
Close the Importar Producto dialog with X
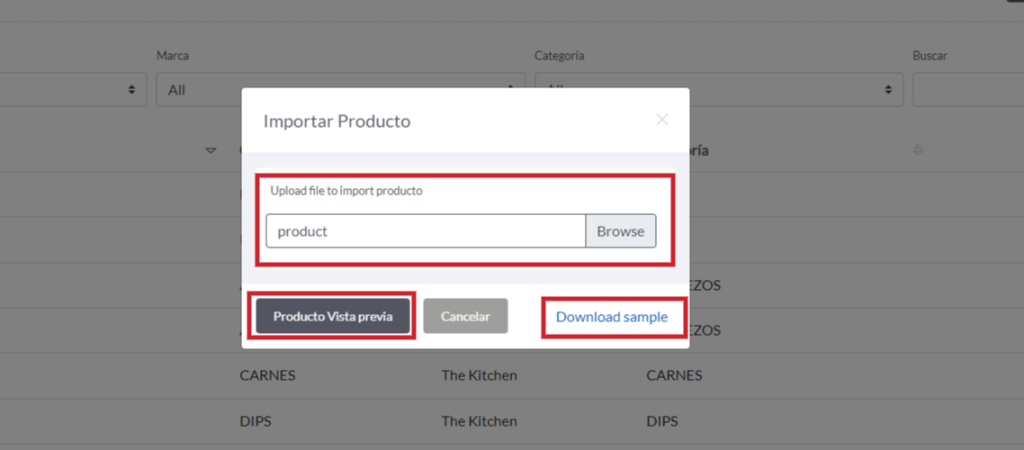661,120
